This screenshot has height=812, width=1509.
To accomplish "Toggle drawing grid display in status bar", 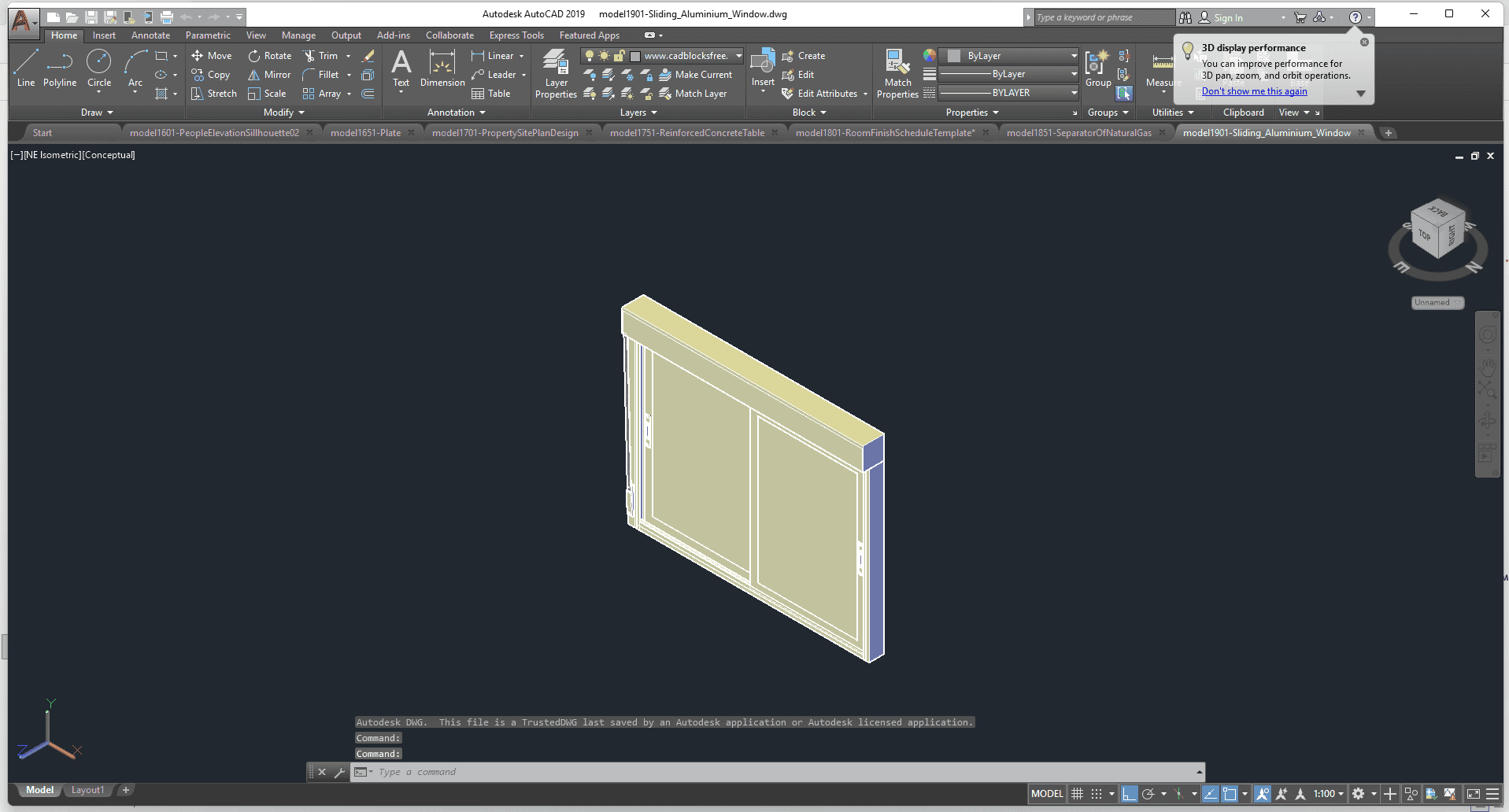I will (x=1078, y=794).
